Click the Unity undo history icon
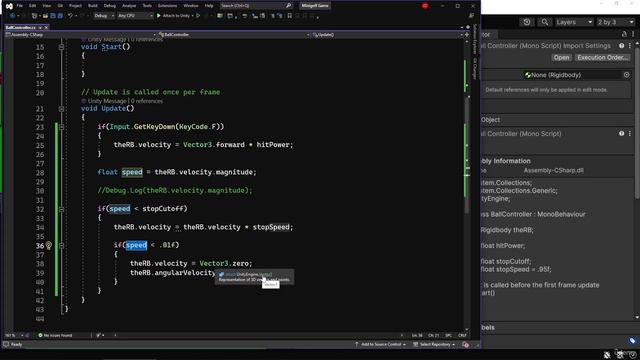 pos(527,22)
